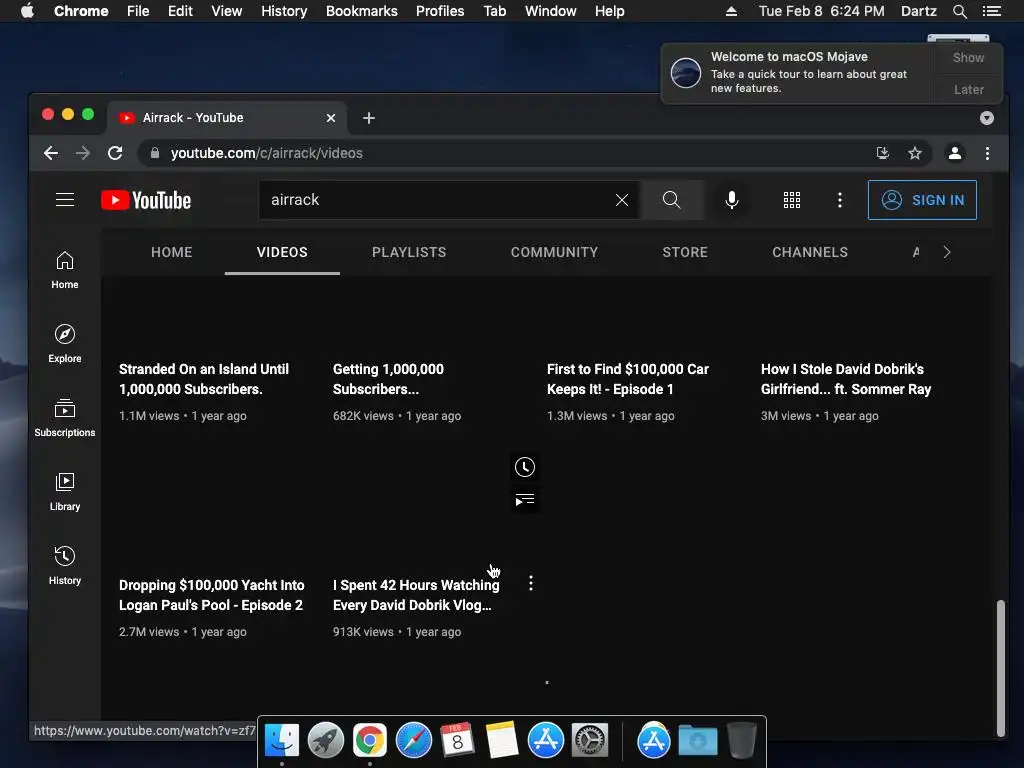Click the eject icon in the menu bar
Screen dimensions: 1024x768
[731, 11]
